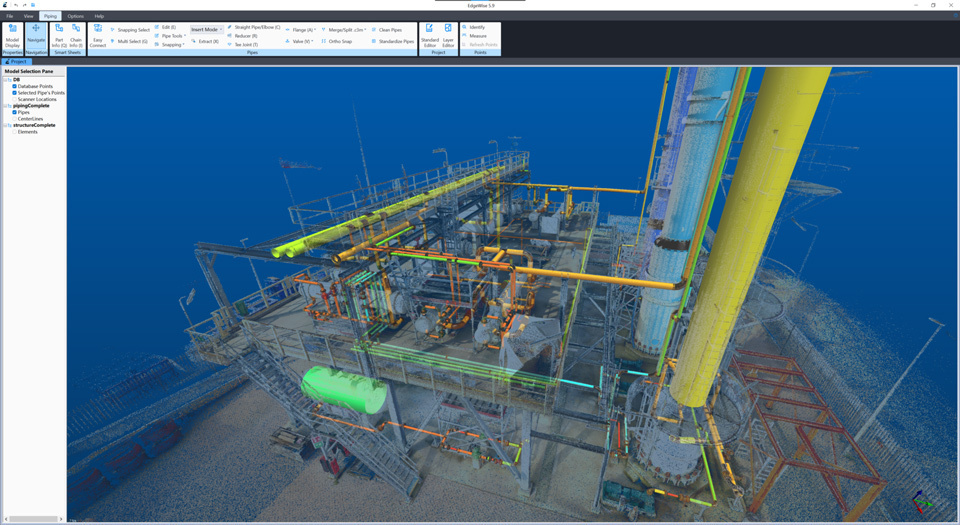
Task: Open the Layer Editor
Action: click(448, 35)
